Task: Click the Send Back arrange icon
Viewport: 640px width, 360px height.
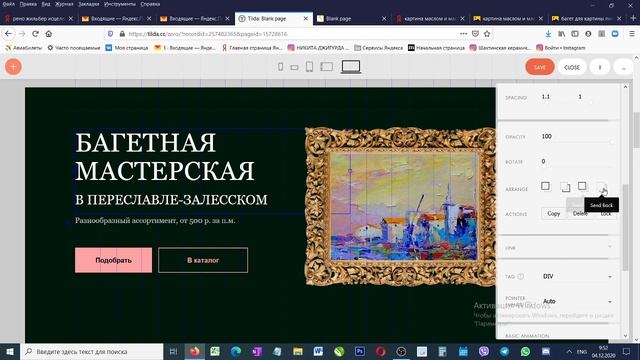Action: [602, 188]
